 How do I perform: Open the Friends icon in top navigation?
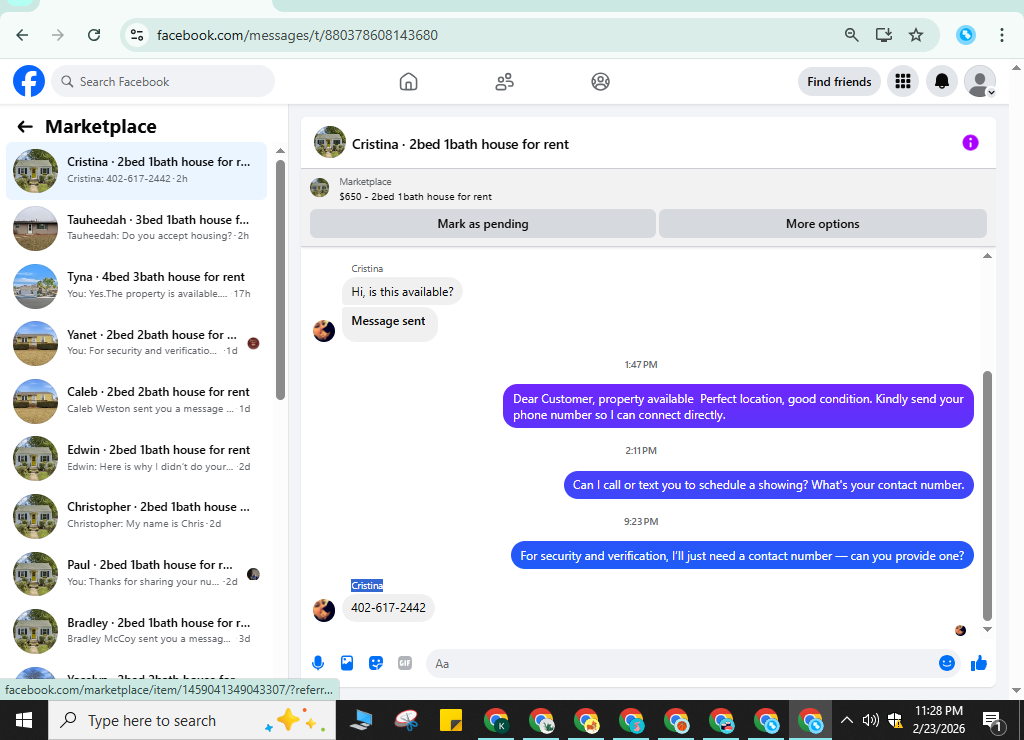[504, 82]
